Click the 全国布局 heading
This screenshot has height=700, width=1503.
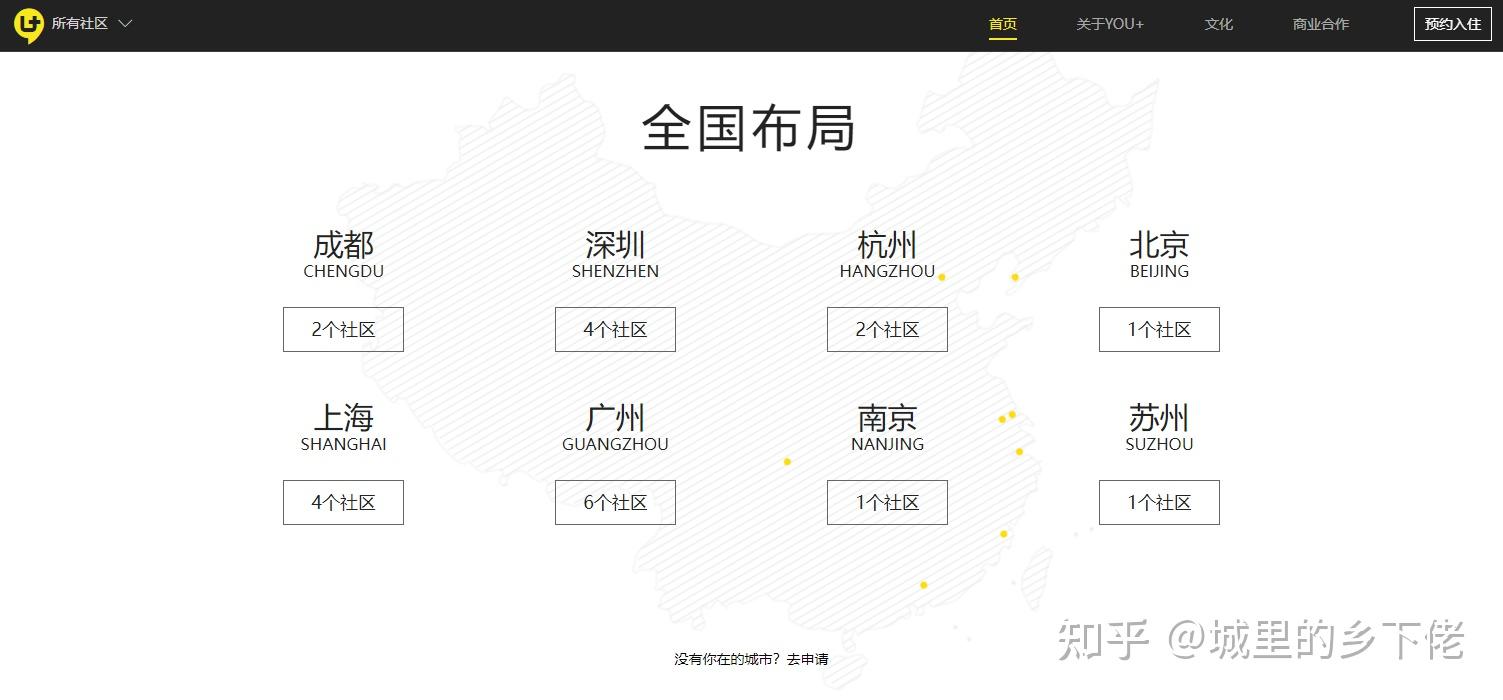(749, 128)
